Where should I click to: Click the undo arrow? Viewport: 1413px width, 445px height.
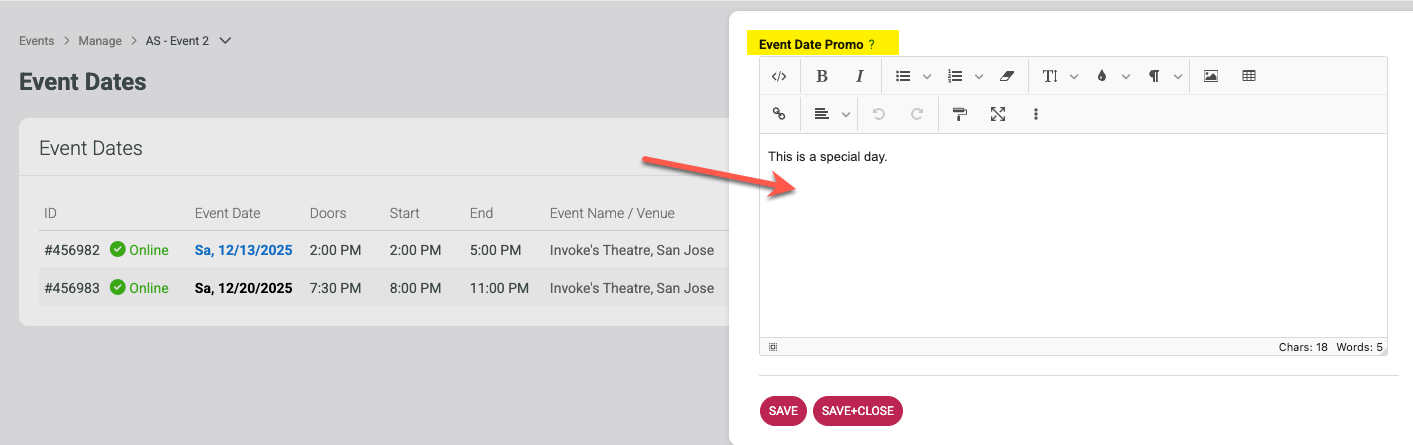point(879,114)
